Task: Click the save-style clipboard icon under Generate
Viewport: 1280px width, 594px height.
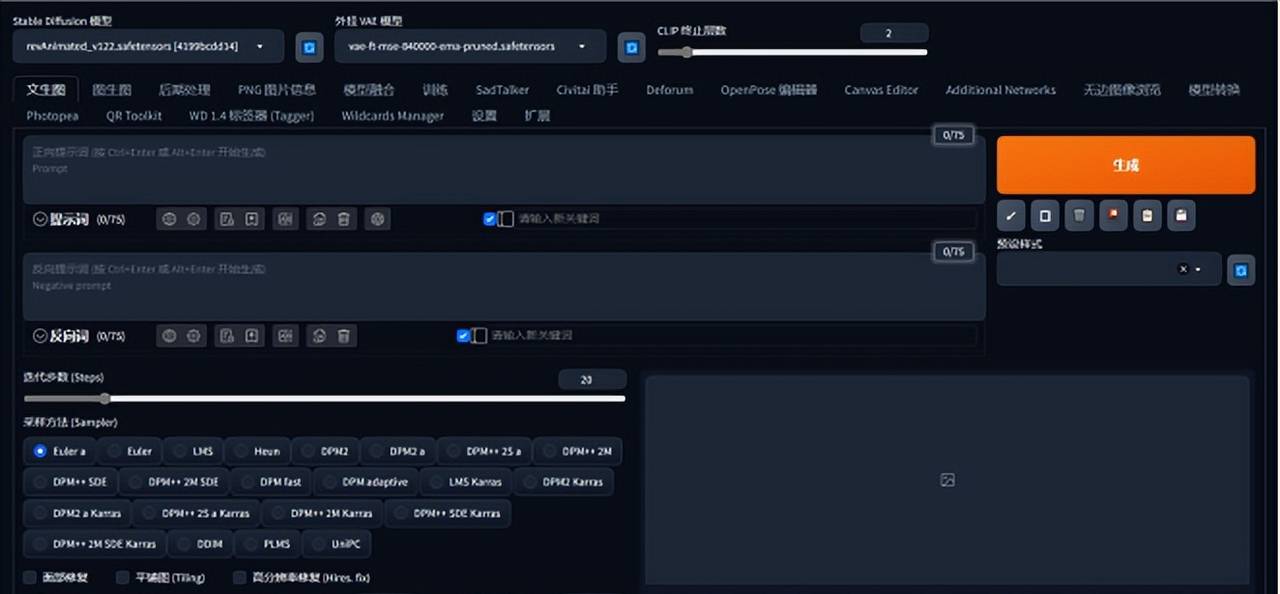Action: [1181, 215]
